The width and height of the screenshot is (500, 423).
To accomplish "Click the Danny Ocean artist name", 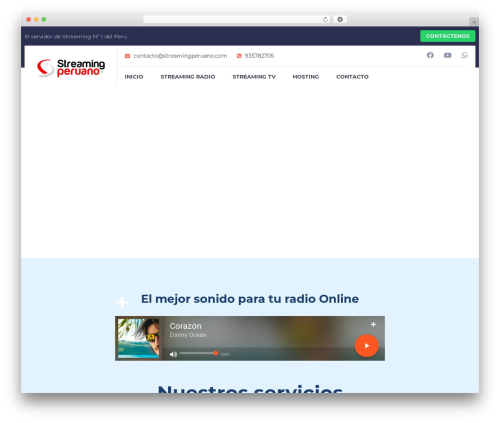I will tap(188, 335).
